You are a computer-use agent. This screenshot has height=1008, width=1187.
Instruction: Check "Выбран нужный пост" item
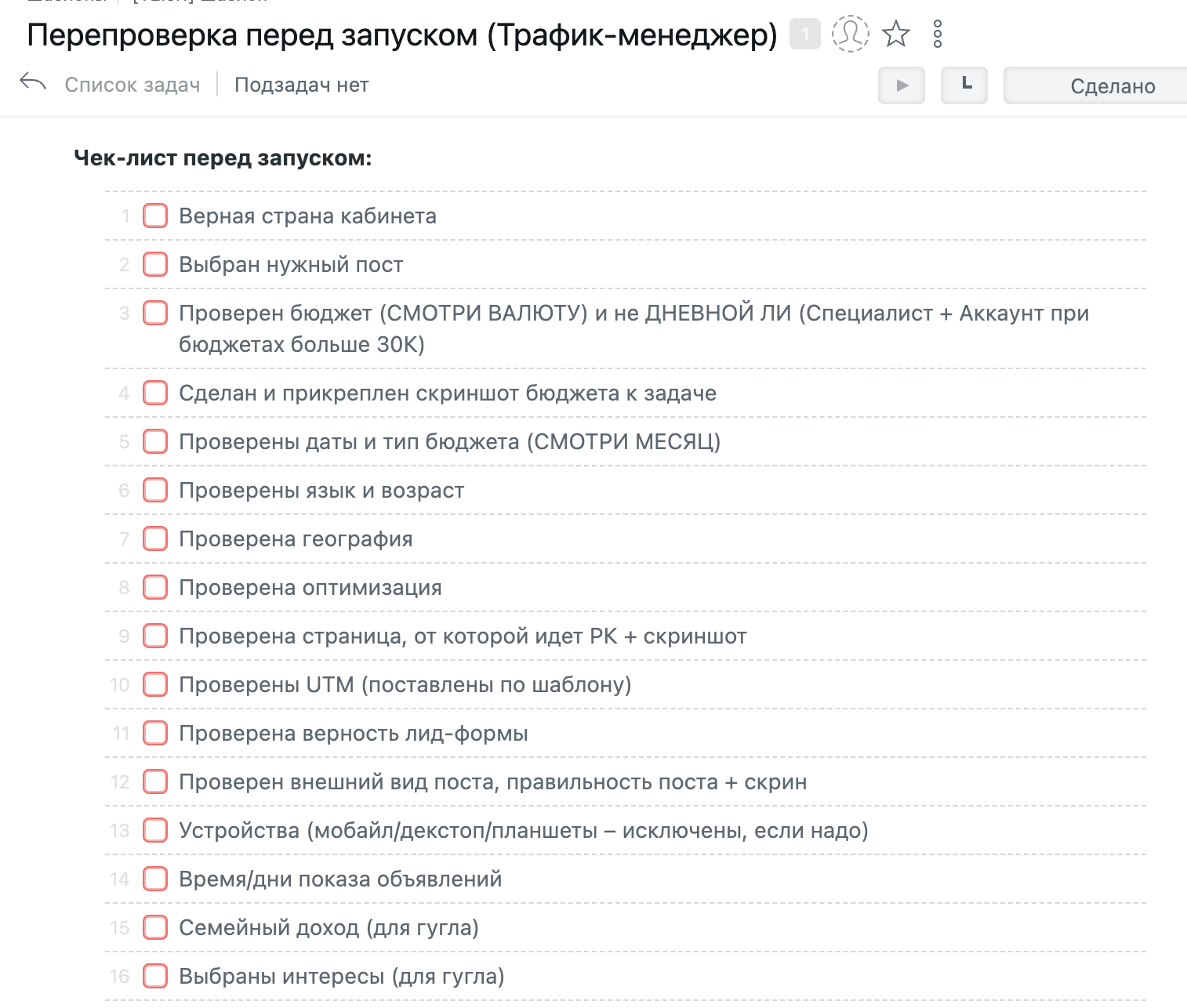pyautogui.click(x=155, y=264)
